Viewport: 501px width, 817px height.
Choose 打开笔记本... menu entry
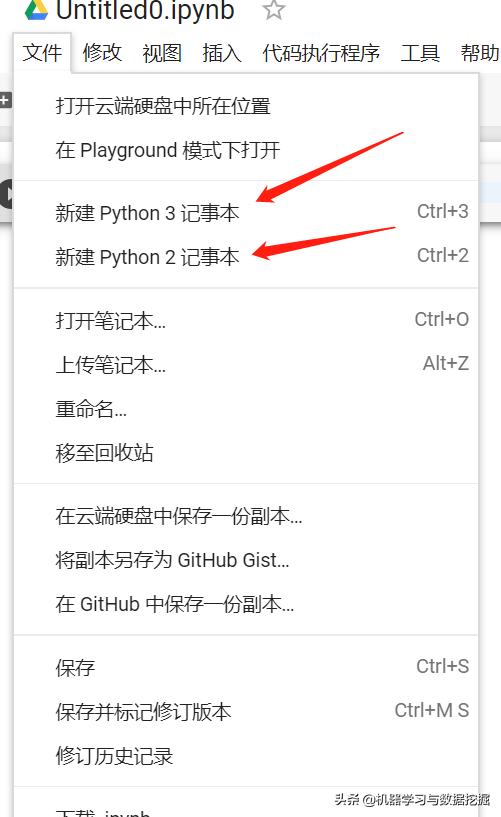click(x=246, y=320)
